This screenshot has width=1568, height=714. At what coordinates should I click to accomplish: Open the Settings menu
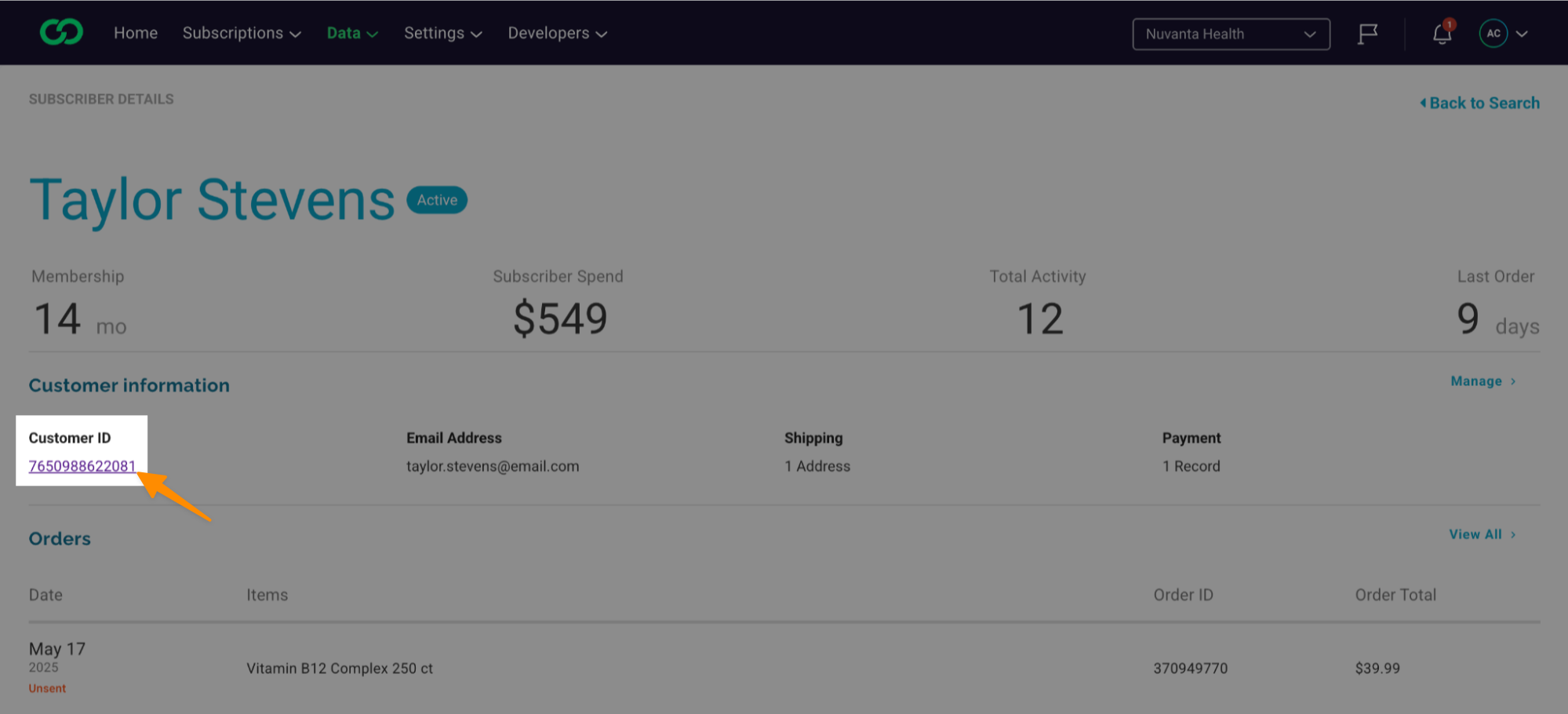tap(442, 33)
